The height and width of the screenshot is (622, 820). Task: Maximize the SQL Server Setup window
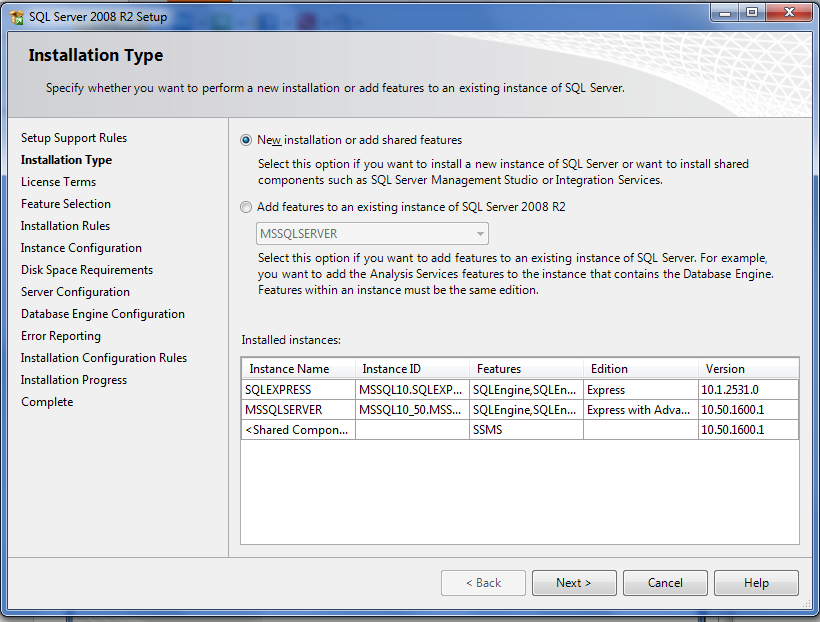(752, 13)
